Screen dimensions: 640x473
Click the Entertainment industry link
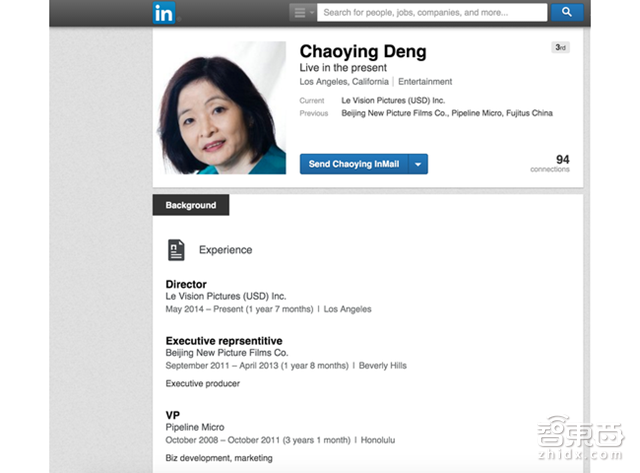click(x=425, y=82)
